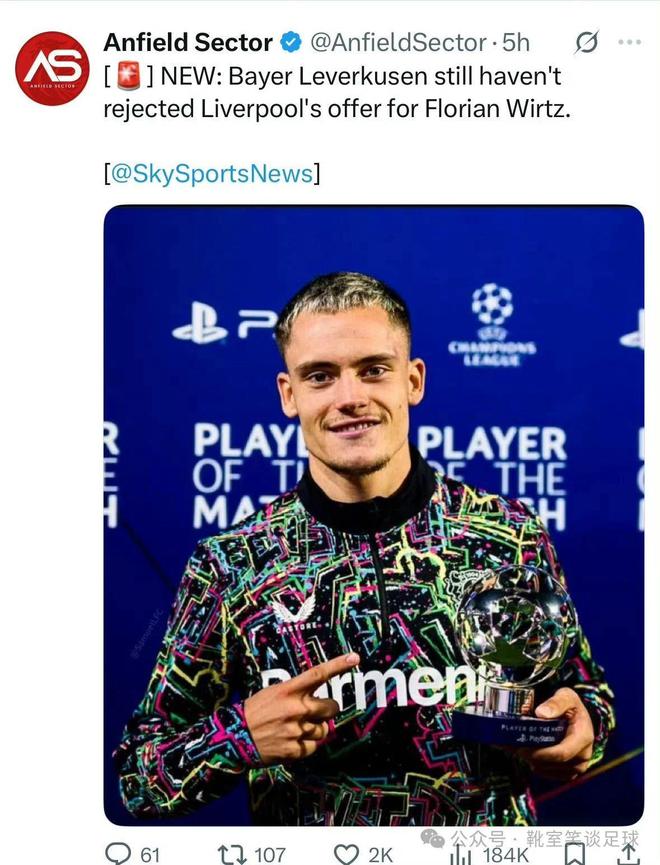Open Anfield Sector profile avatar
This screenshot has height=865, width=660.
pyautogui.click(x=52, y=68)
